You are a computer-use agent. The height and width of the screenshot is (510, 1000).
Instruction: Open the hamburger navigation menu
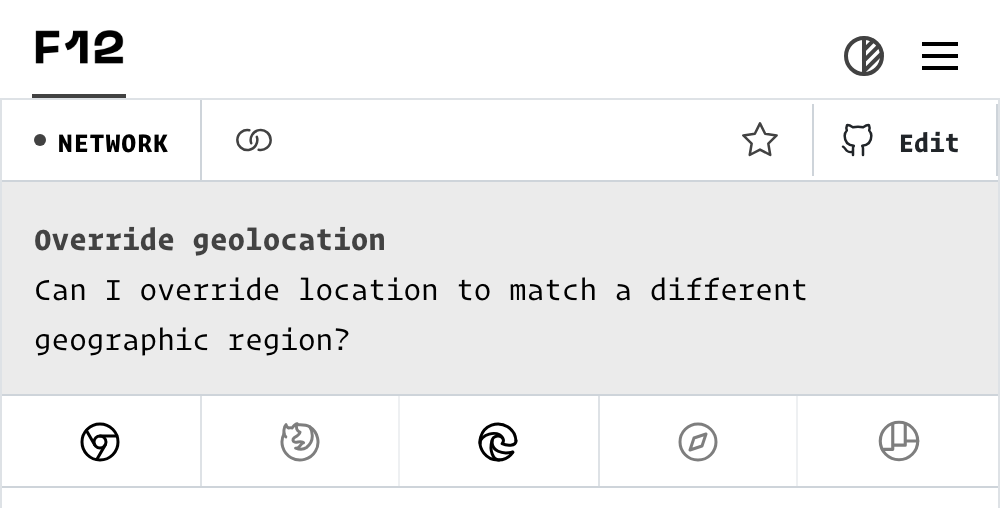click(940, 56)
